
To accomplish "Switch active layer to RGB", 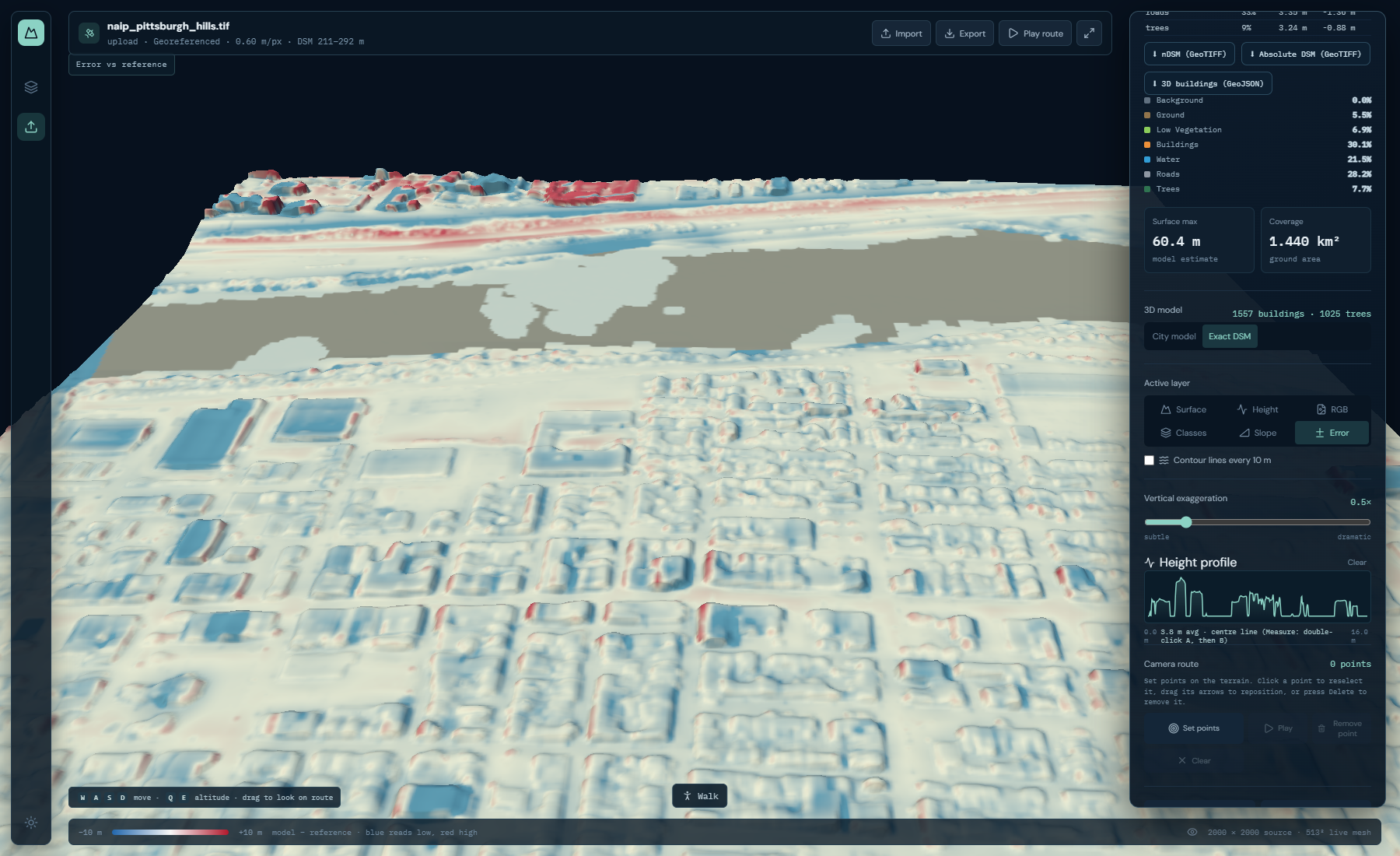I will 1332,409.
